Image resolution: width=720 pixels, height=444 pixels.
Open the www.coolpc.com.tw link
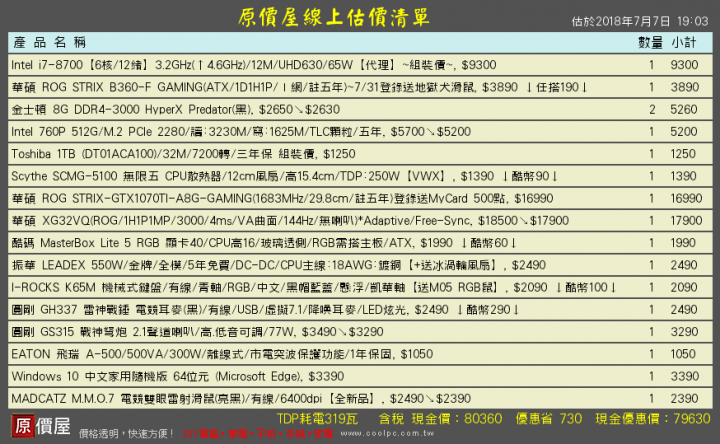click(387, 433)
